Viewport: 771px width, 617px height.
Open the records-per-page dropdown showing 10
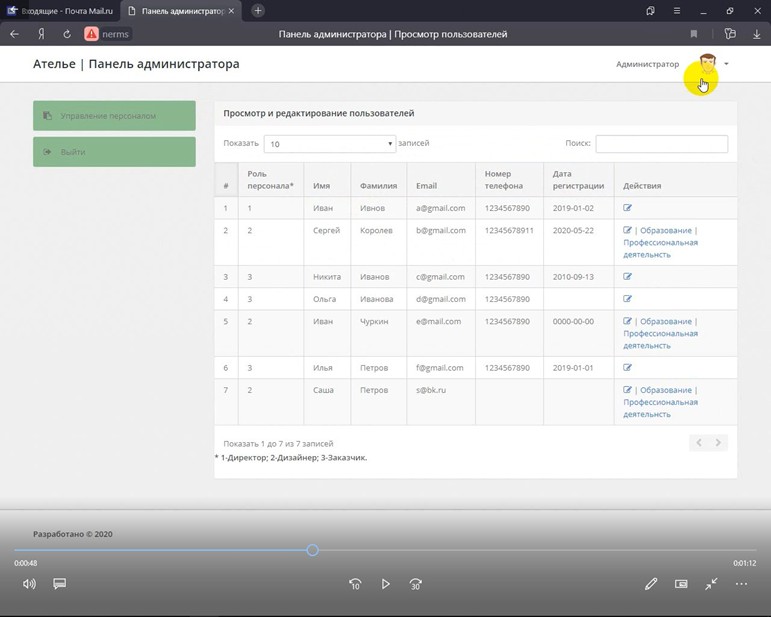(329, 144)
